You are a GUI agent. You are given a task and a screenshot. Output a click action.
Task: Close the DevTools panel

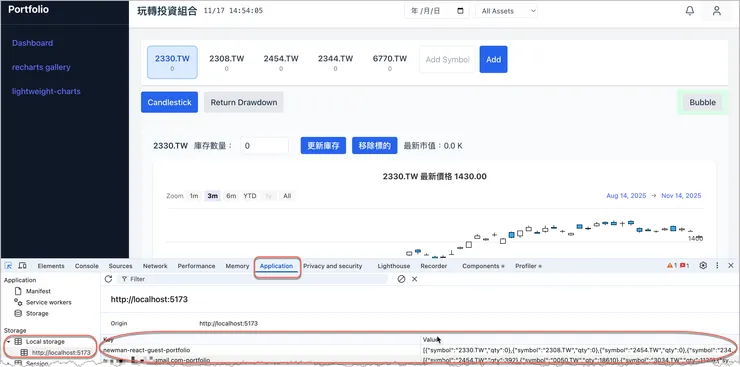(731, 266)
